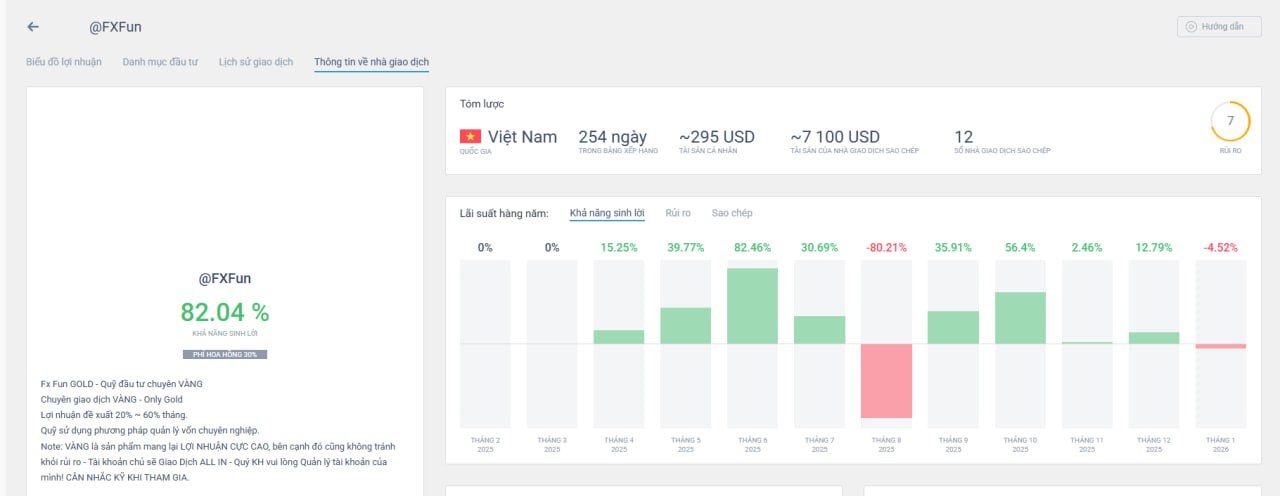Screen dimensions: 1280x496
Task: Click the Vietnam flag icon
Action: 470,136
